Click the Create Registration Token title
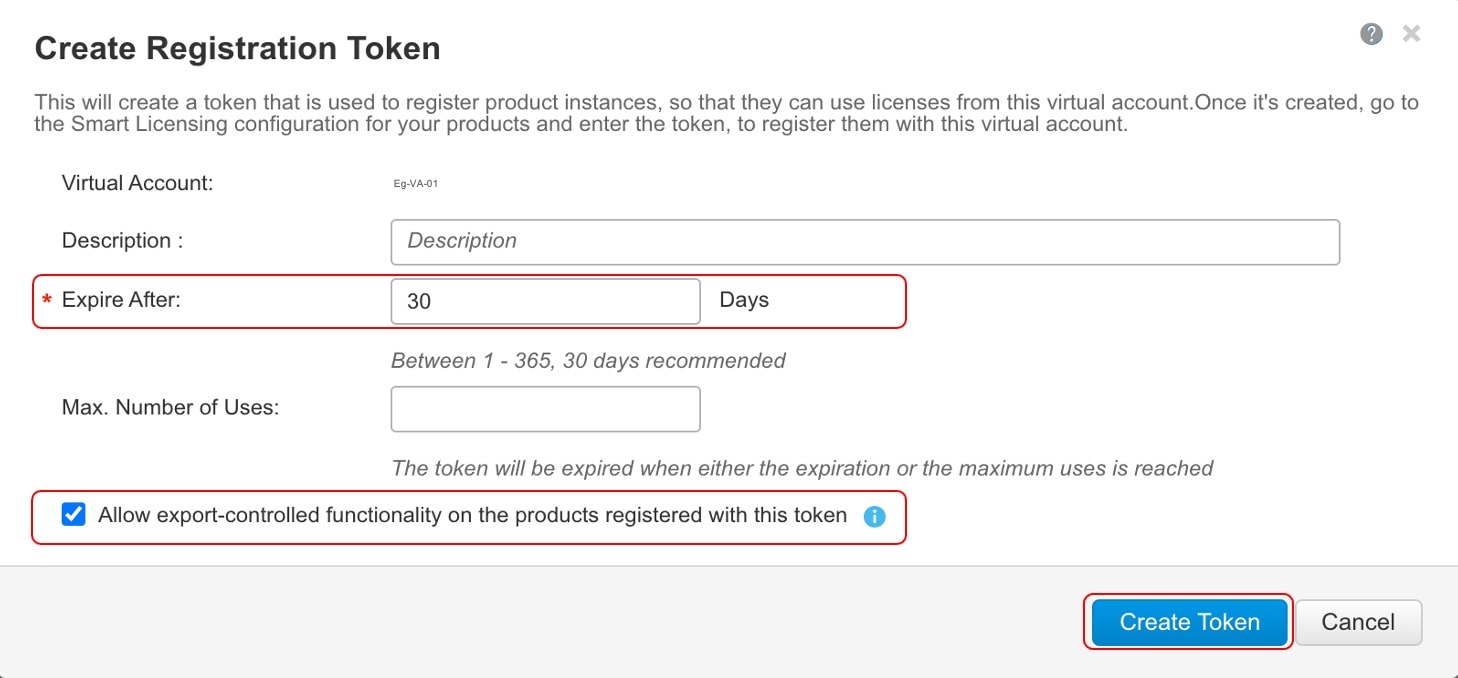This screenshot has width=1458, height=678. pyautogui.click(x=237, y=48)
